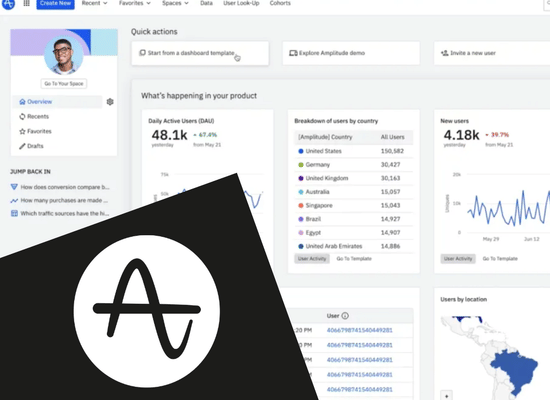Click the Explore Amplitude demo icon
The image size is (550, 400).
(x=293, y=53)
